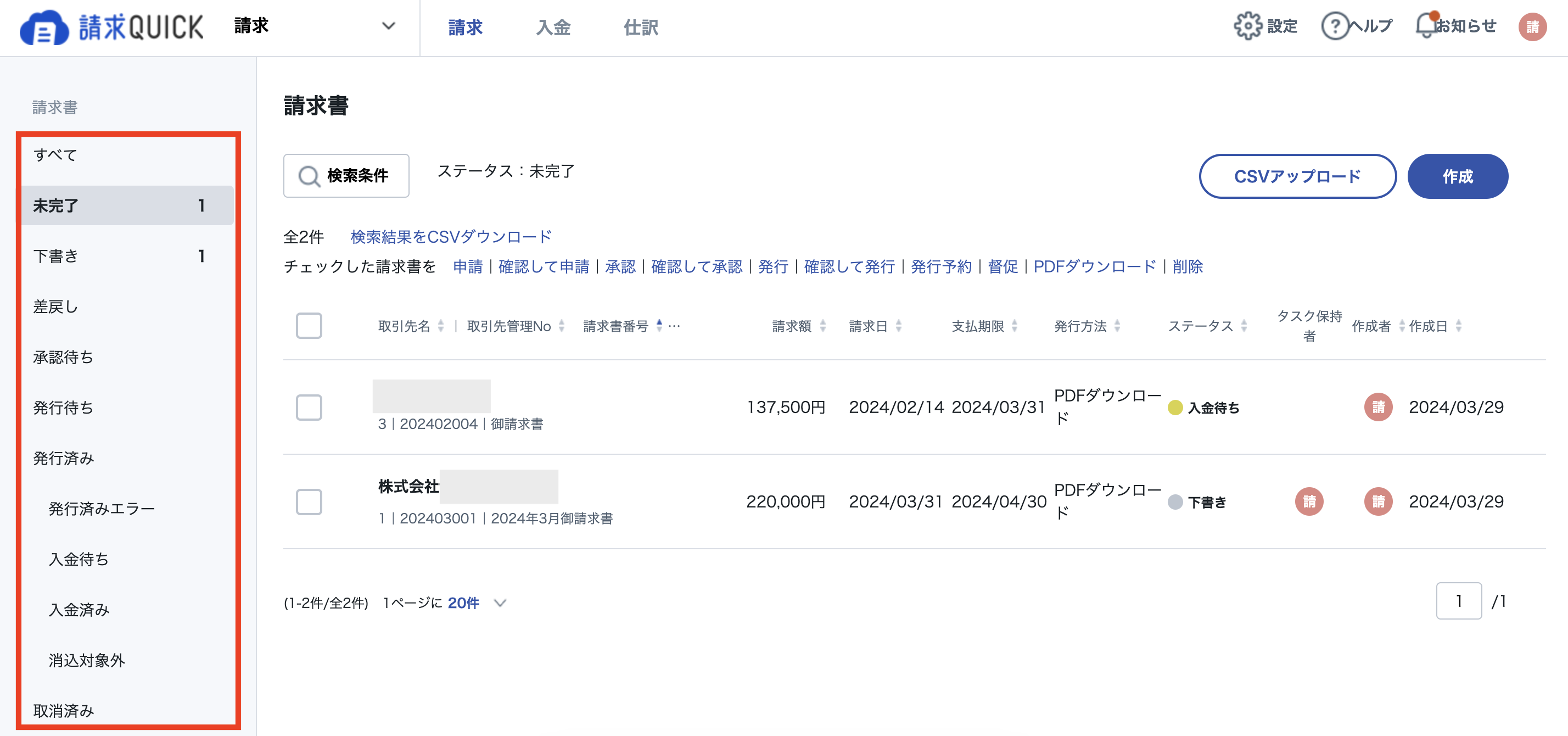1568x736 pixels.
Task: Open invoice 202402004 御請求書
Action: pos(460,423)
